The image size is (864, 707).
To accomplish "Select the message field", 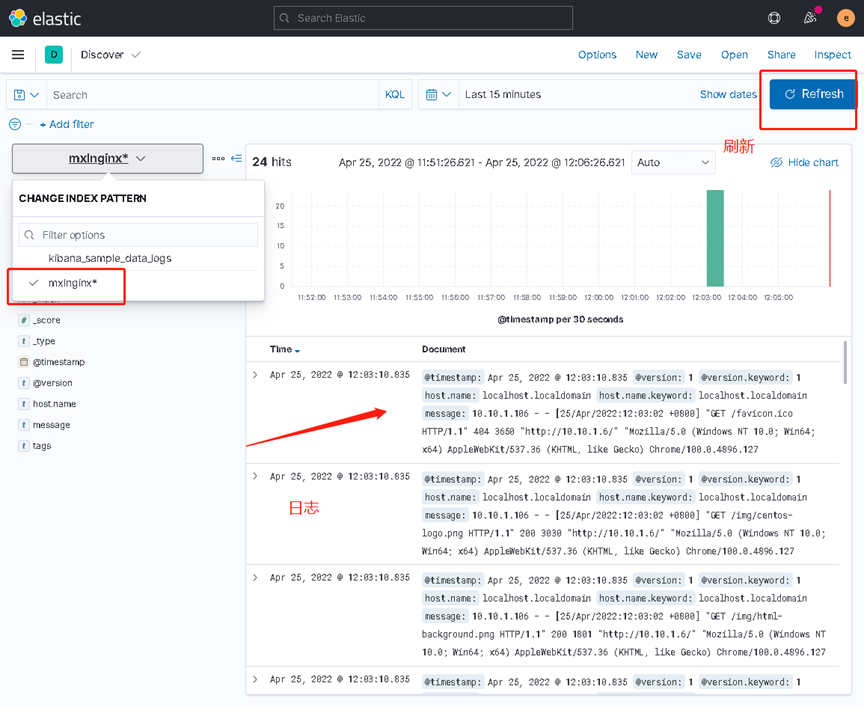I will 51,425.
